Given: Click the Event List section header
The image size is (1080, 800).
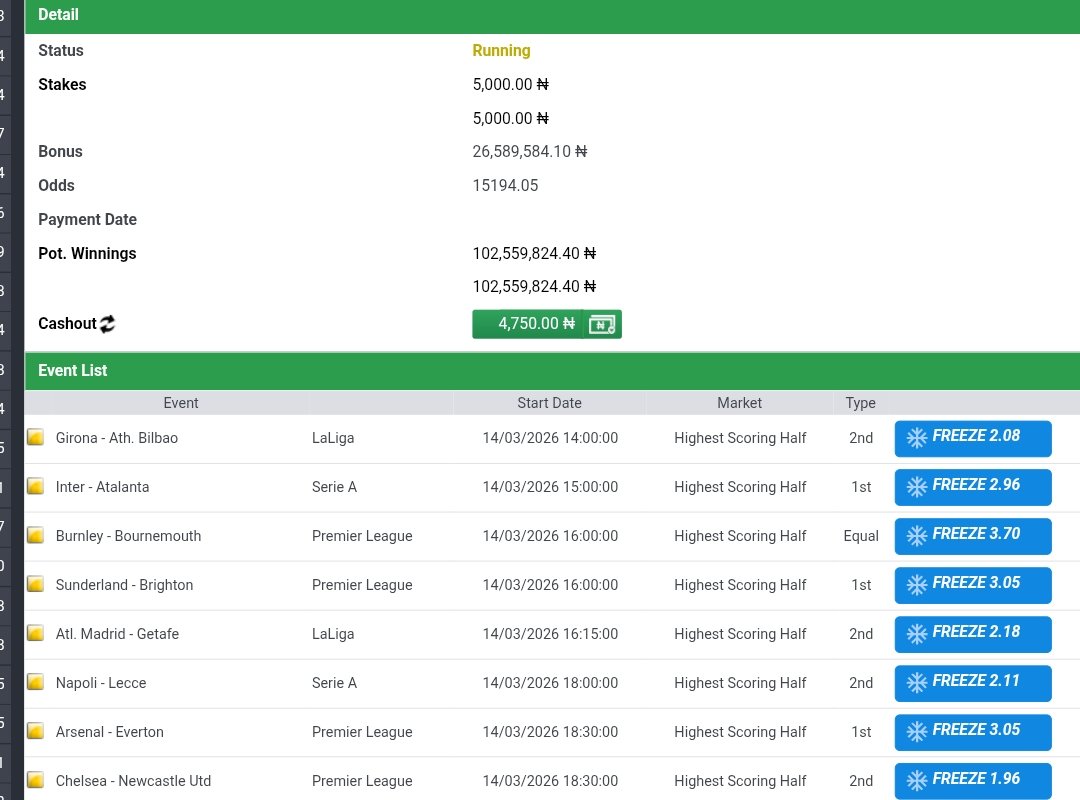Looking at the screenshot, I should (552, 371).
